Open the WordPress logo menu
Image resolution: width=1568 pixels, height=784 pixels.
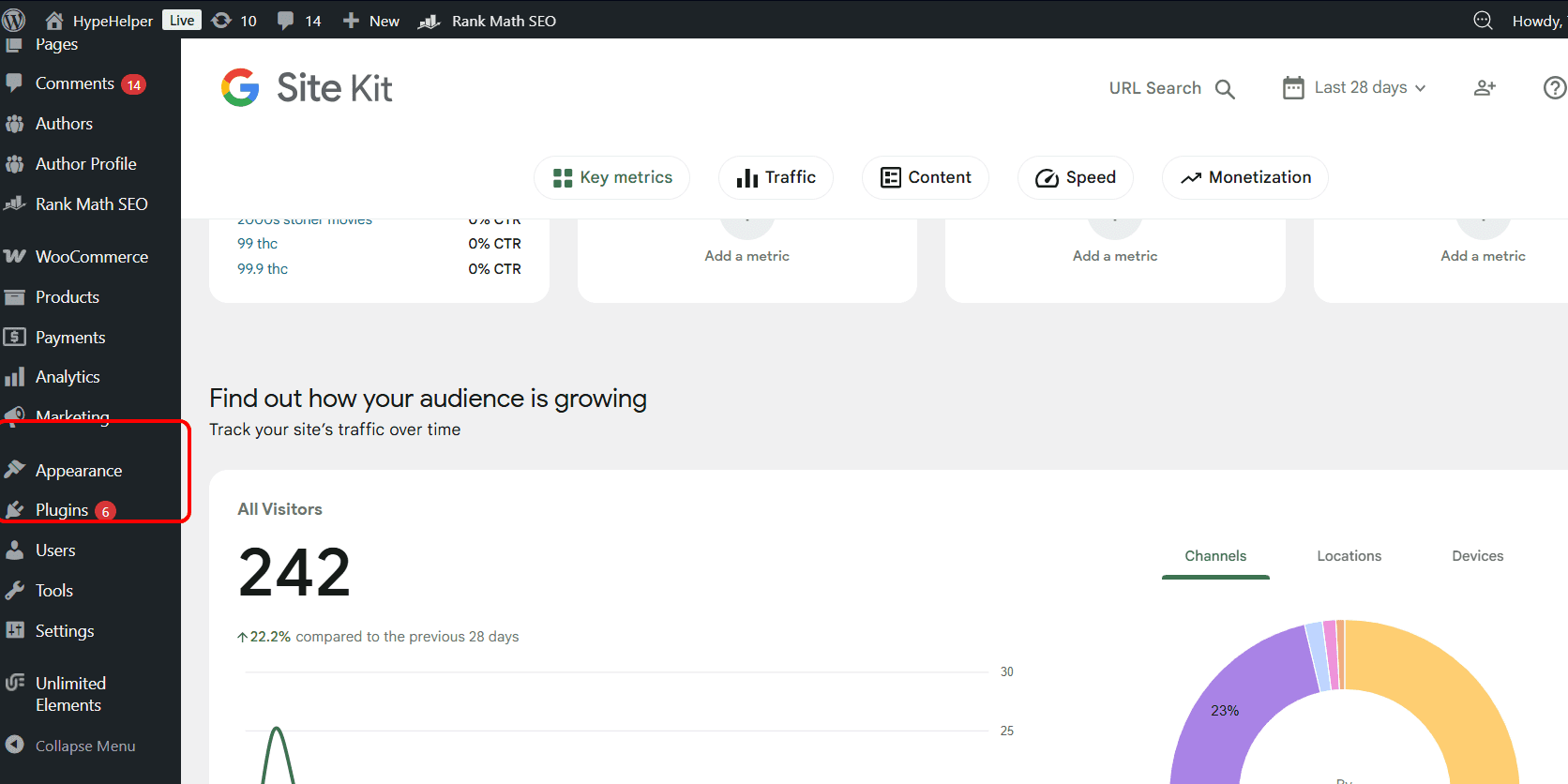[14, 20]
